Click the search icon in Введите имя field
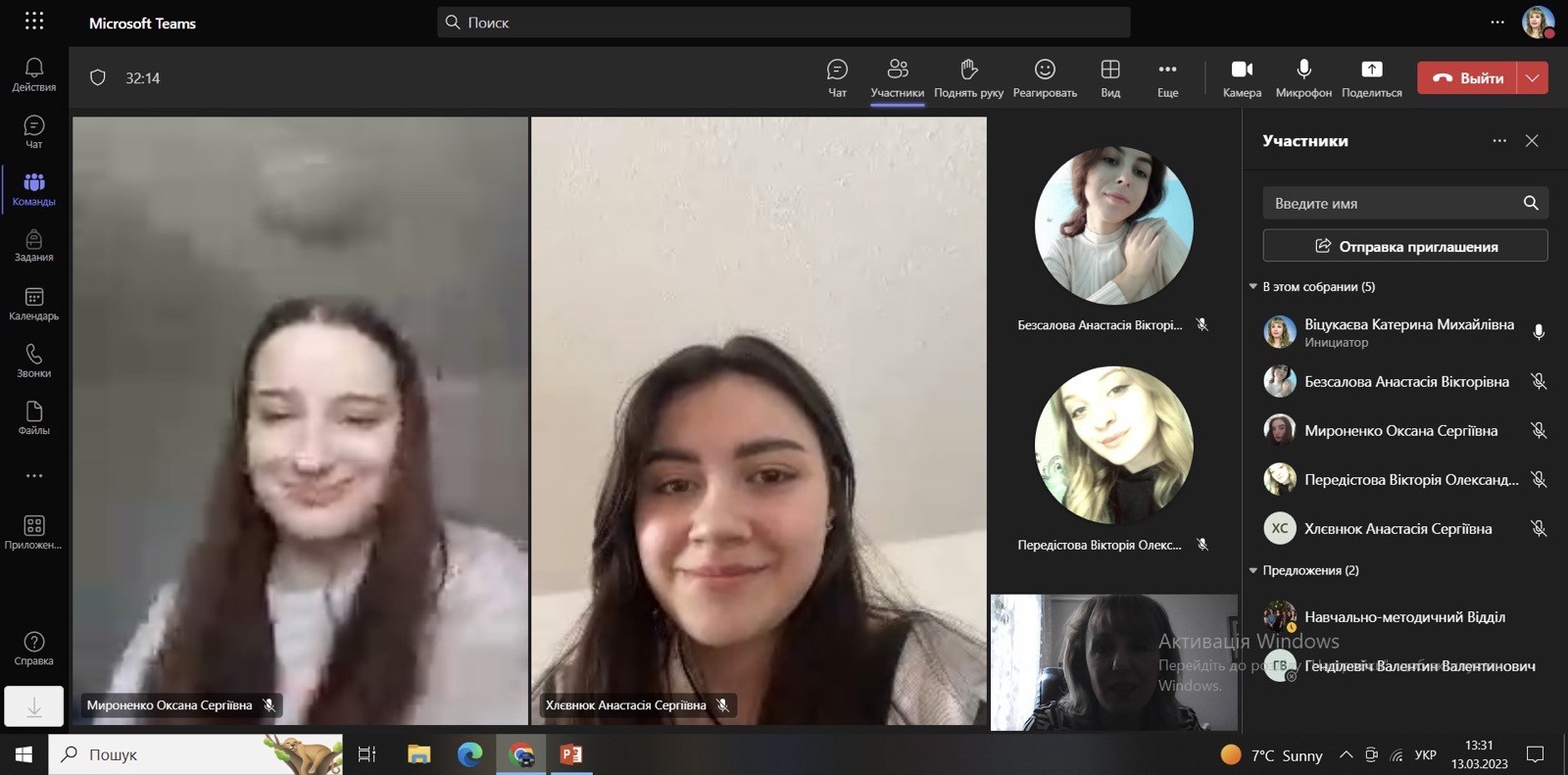The width and height of the screenshot is (1568, 775). pos(1531,203)
